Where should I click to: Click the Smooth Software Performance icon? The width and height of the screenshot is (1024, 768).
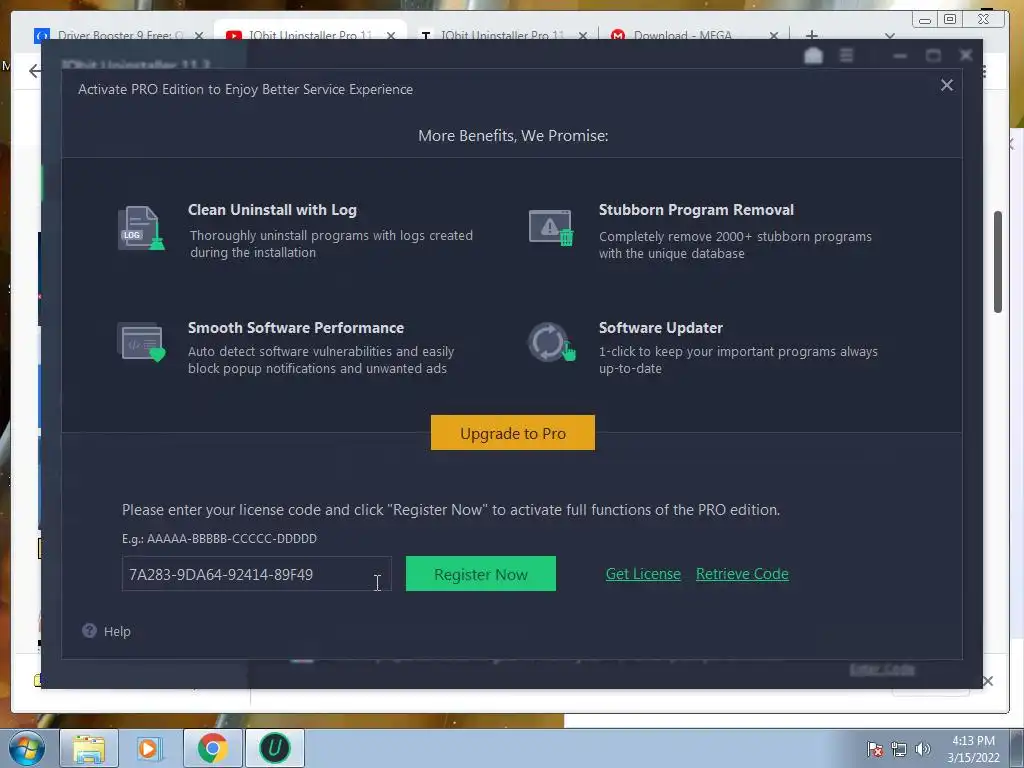[x=141, y=342]
